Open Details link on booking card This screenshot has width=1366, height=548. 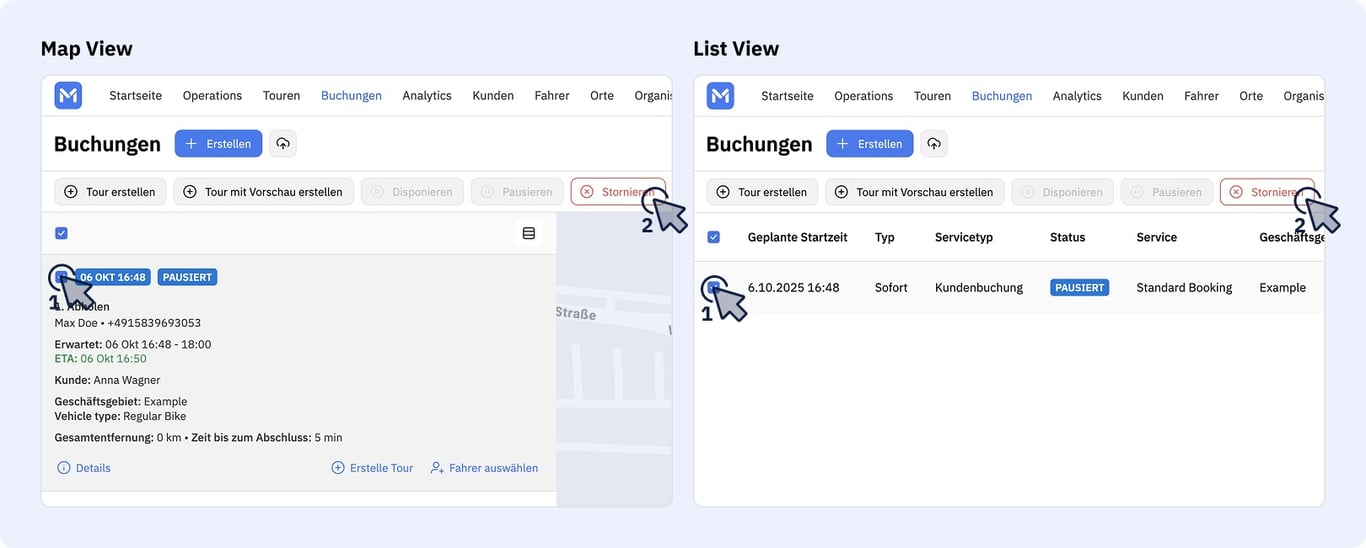(x=84, y=468)
